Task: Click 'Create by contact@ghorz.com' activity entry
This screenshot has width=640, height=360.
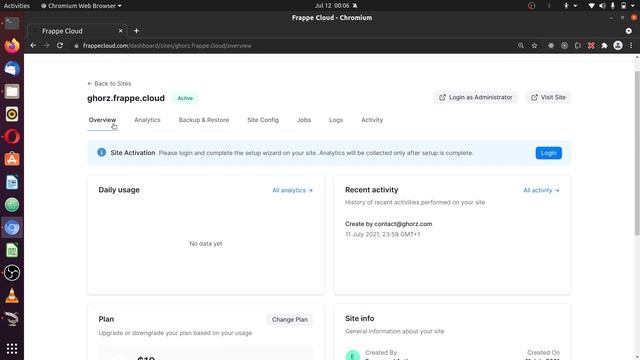Action: (x=389, y=224)
